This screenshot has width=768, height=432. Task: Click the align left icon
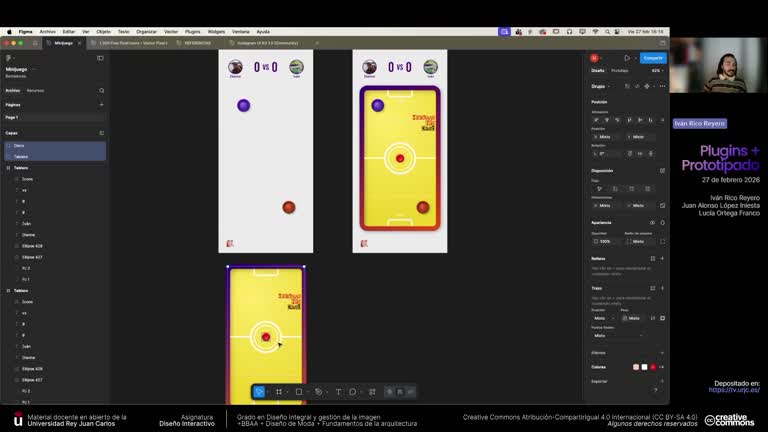(x=596, y=120)
